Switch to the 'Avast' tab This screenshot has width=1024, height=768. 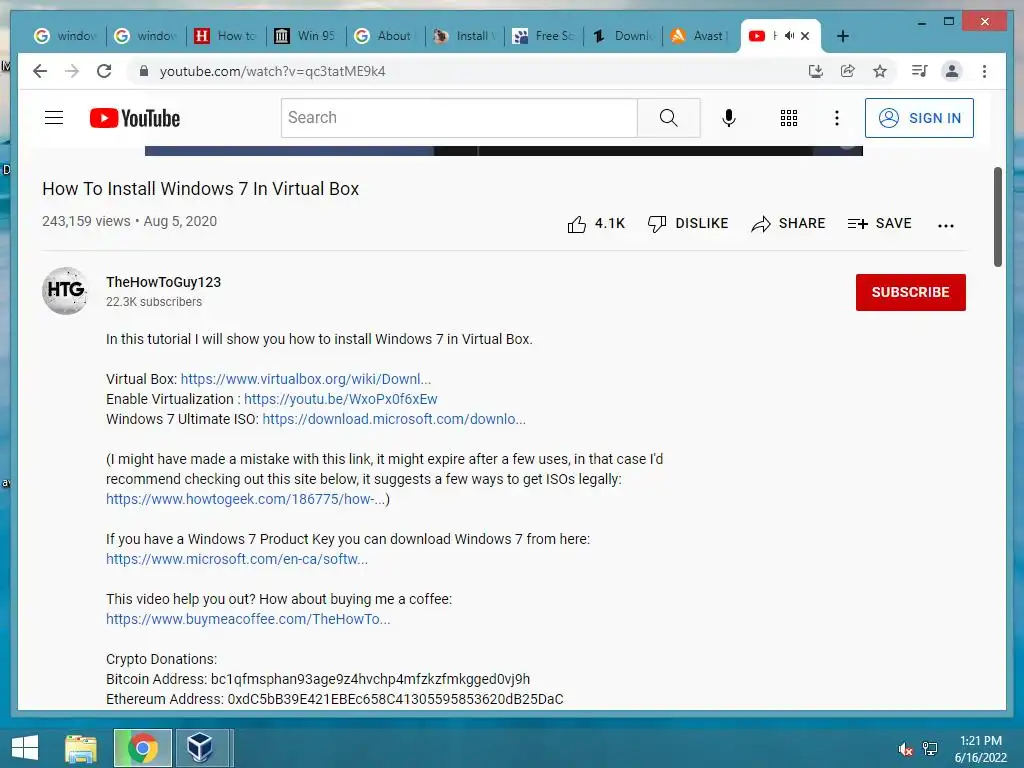tap(703, 36)
